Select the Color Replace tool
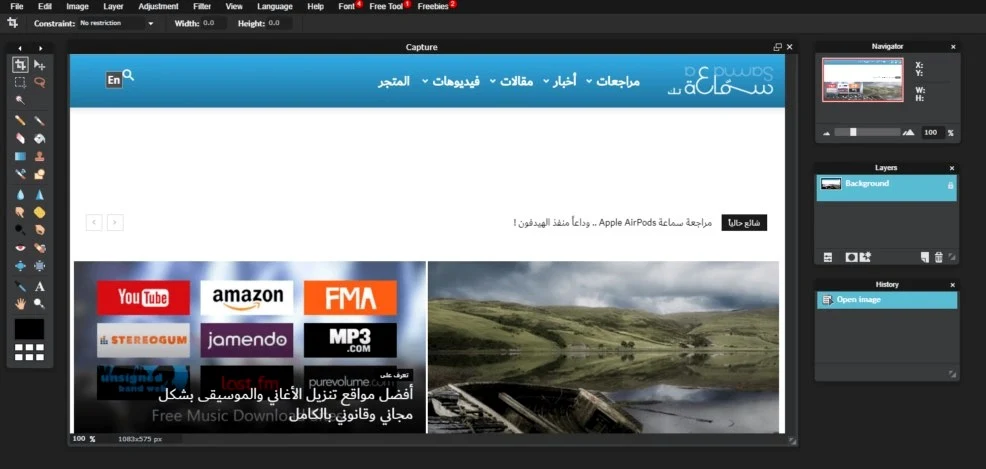Viewport: 986px width, 469px height. coord(20,174)
